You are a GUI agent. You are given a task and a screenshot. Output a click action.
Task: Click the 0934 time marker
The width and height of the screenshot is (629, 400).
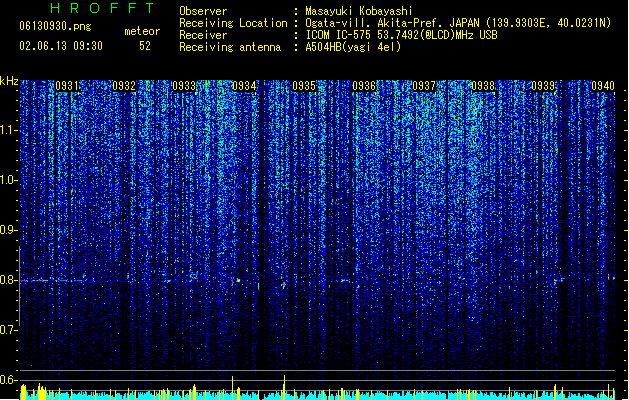click(244, 86)
